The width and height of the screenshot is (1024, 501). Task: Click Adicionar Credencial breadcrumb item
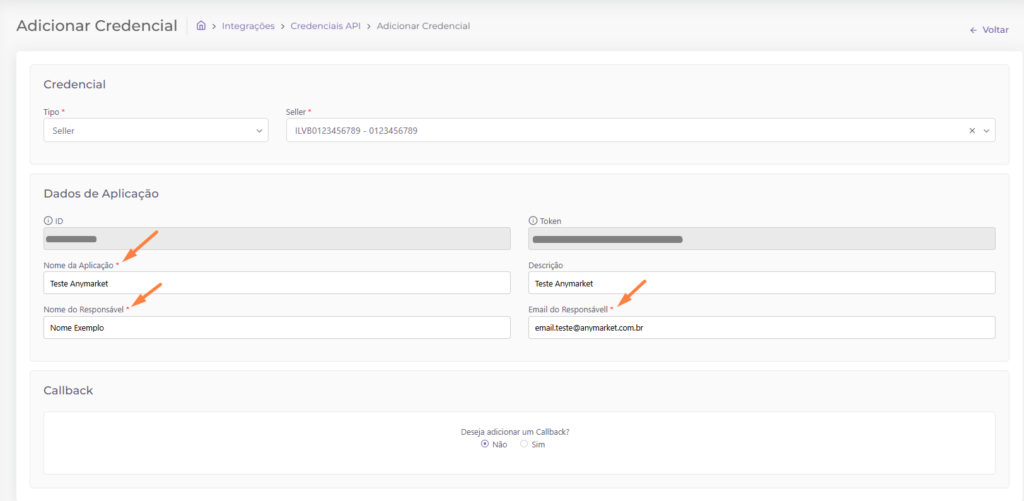coord(424,26)
